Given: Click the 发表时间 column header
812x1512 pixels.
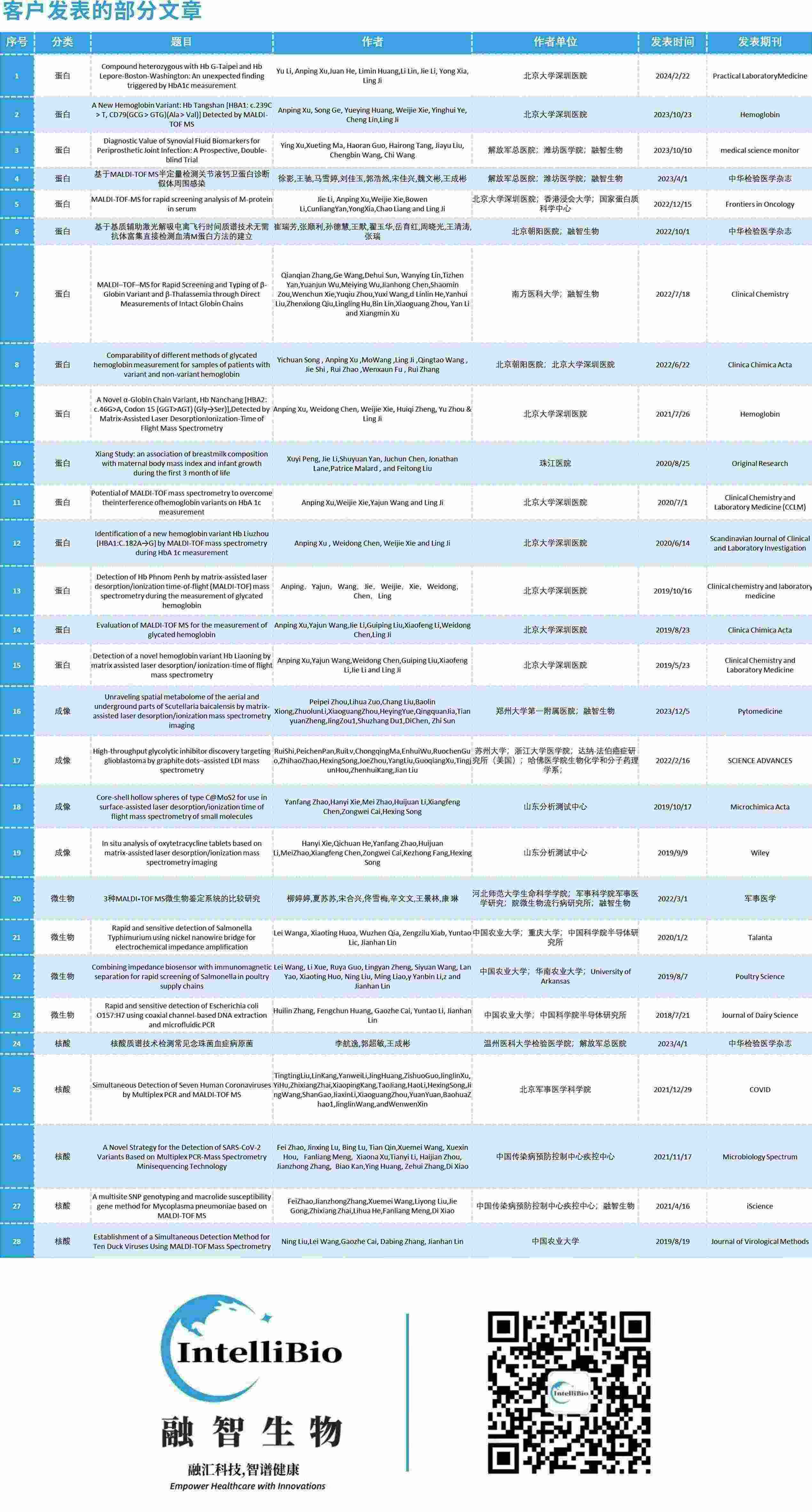Looking at the screenshot, I should [672, 42].
